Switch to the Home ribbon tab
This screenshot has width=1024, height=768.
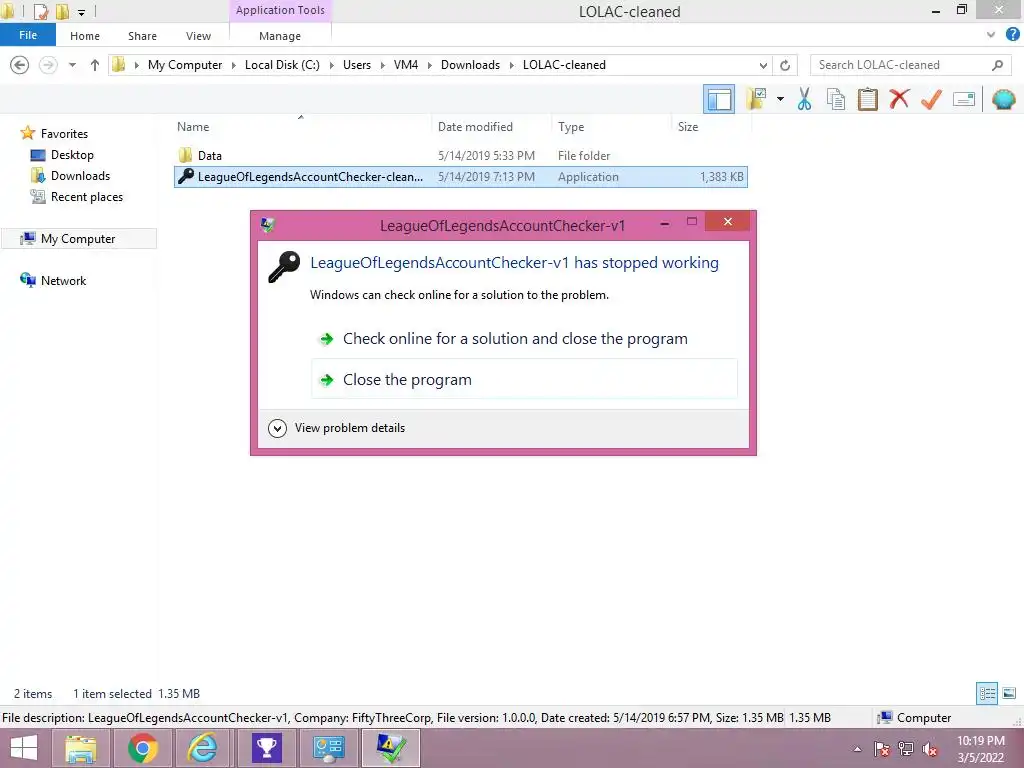[85, 36]
